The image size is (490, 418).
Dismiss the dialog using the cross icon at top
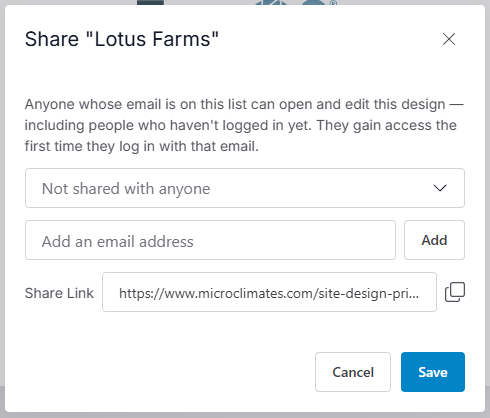tap(449, 39)
